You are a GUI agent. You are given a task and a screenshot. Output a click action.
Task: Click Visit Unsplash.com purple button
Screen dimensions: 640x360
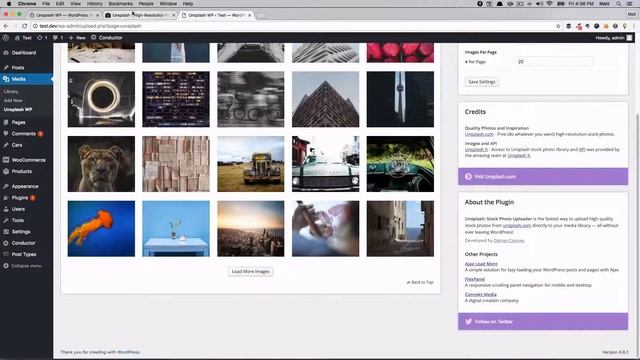[x=543, y=176]
